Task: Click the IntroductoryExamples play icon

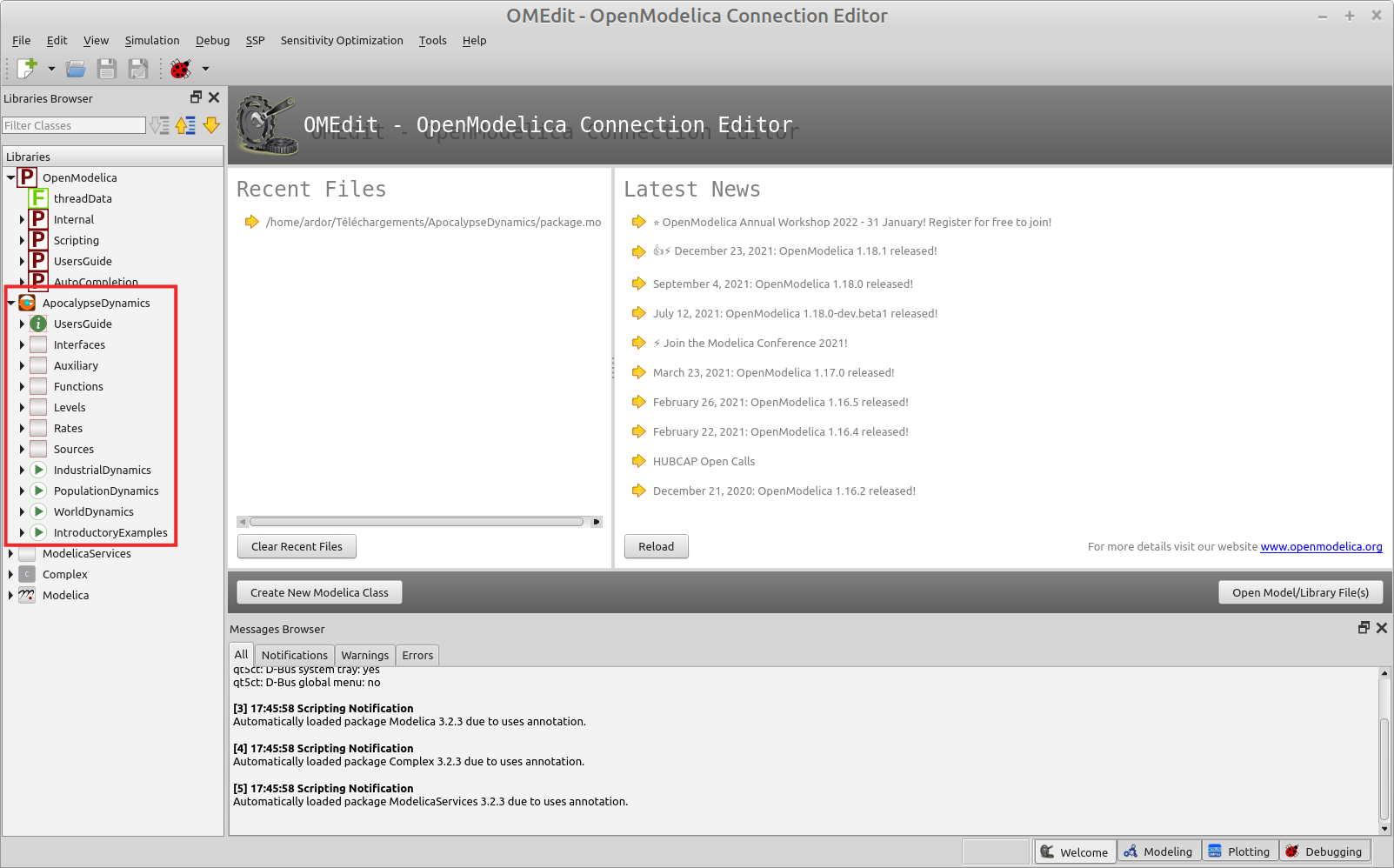Action: 38,532
